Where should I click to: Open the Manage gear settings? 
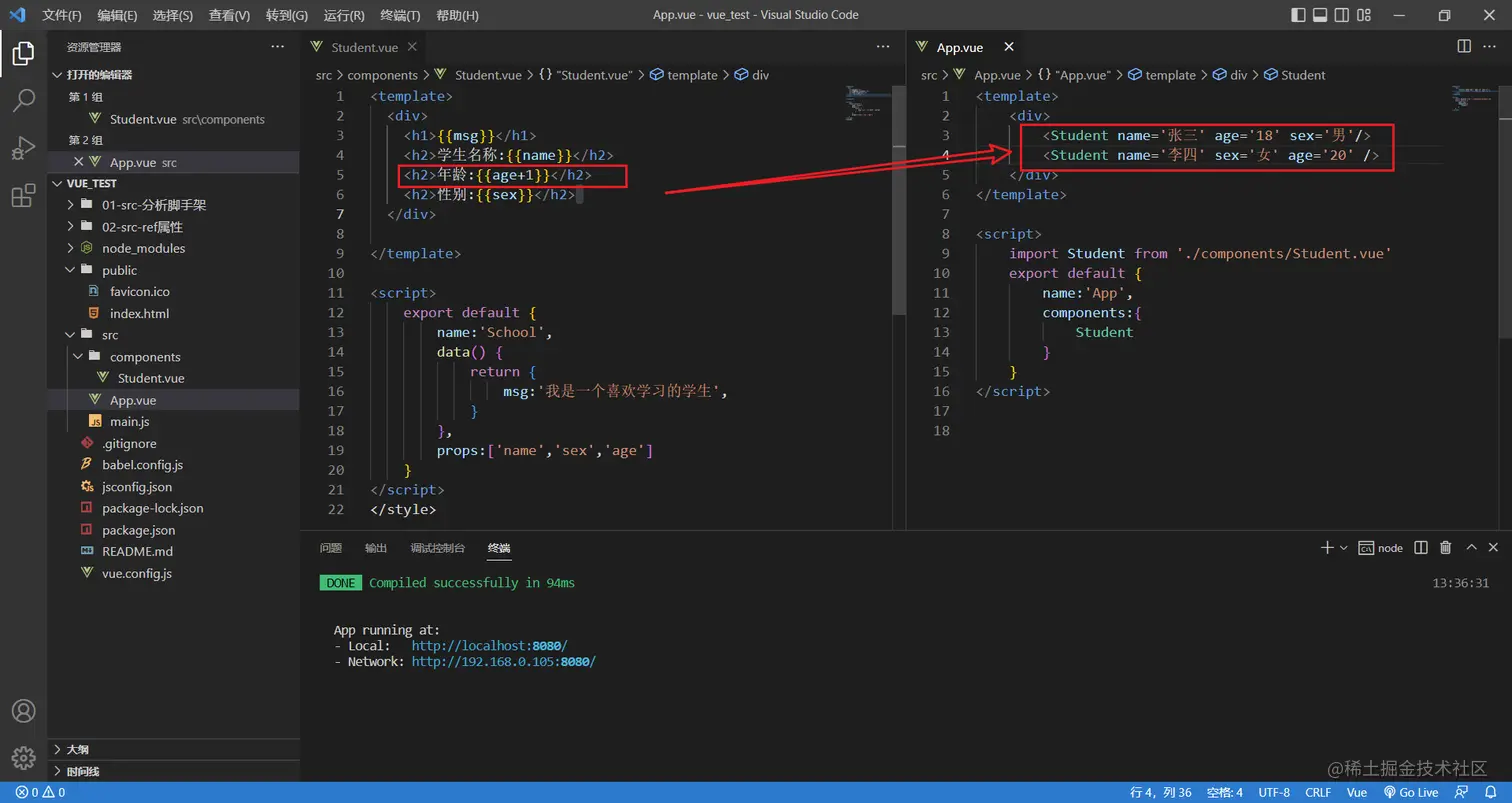pyautogui.click(x=23, y=758)
